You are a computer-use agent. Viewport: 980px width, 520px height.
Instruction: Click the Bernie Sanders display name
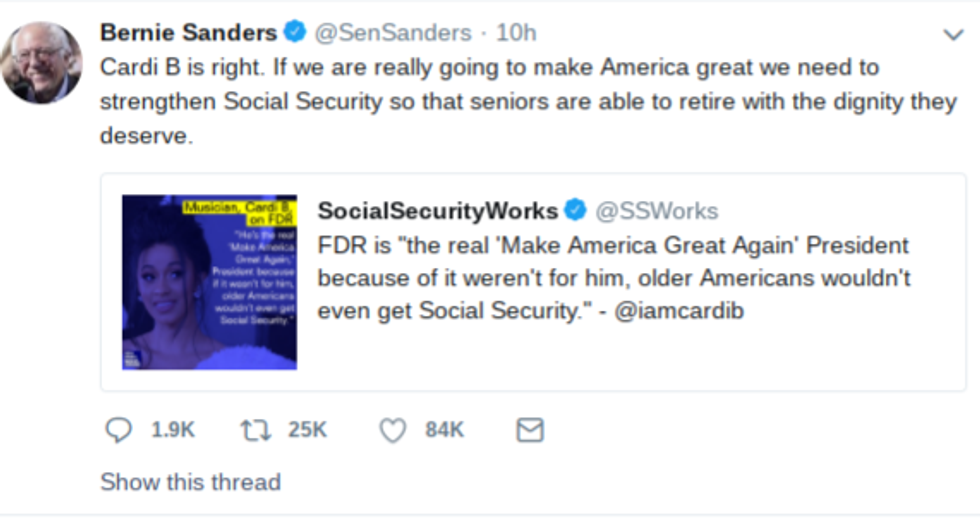(x=188, y=33)
